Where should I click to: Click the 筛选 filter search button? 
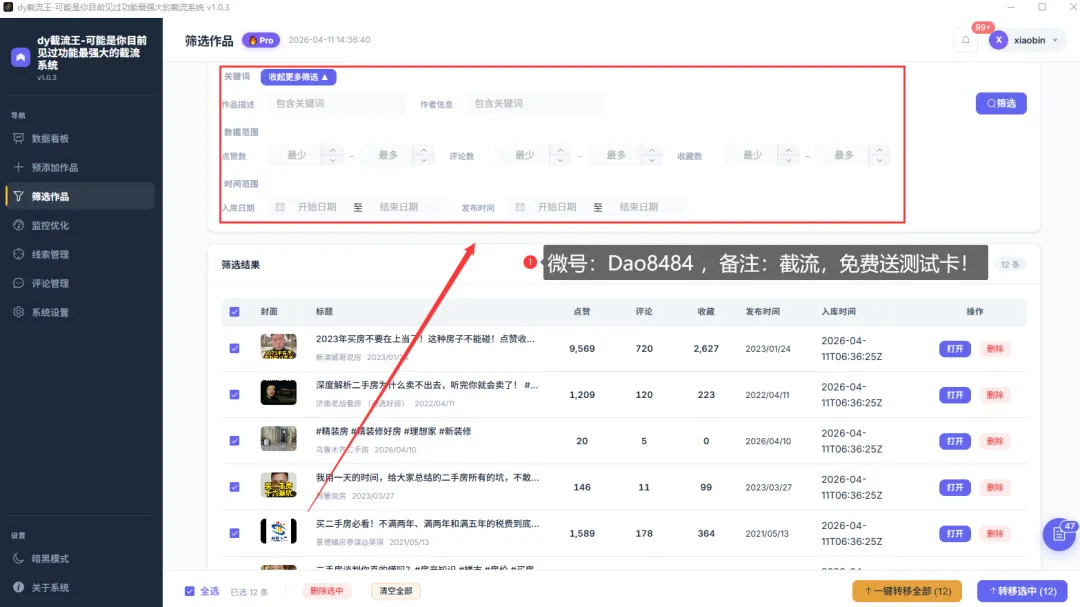coord(1000,103)
